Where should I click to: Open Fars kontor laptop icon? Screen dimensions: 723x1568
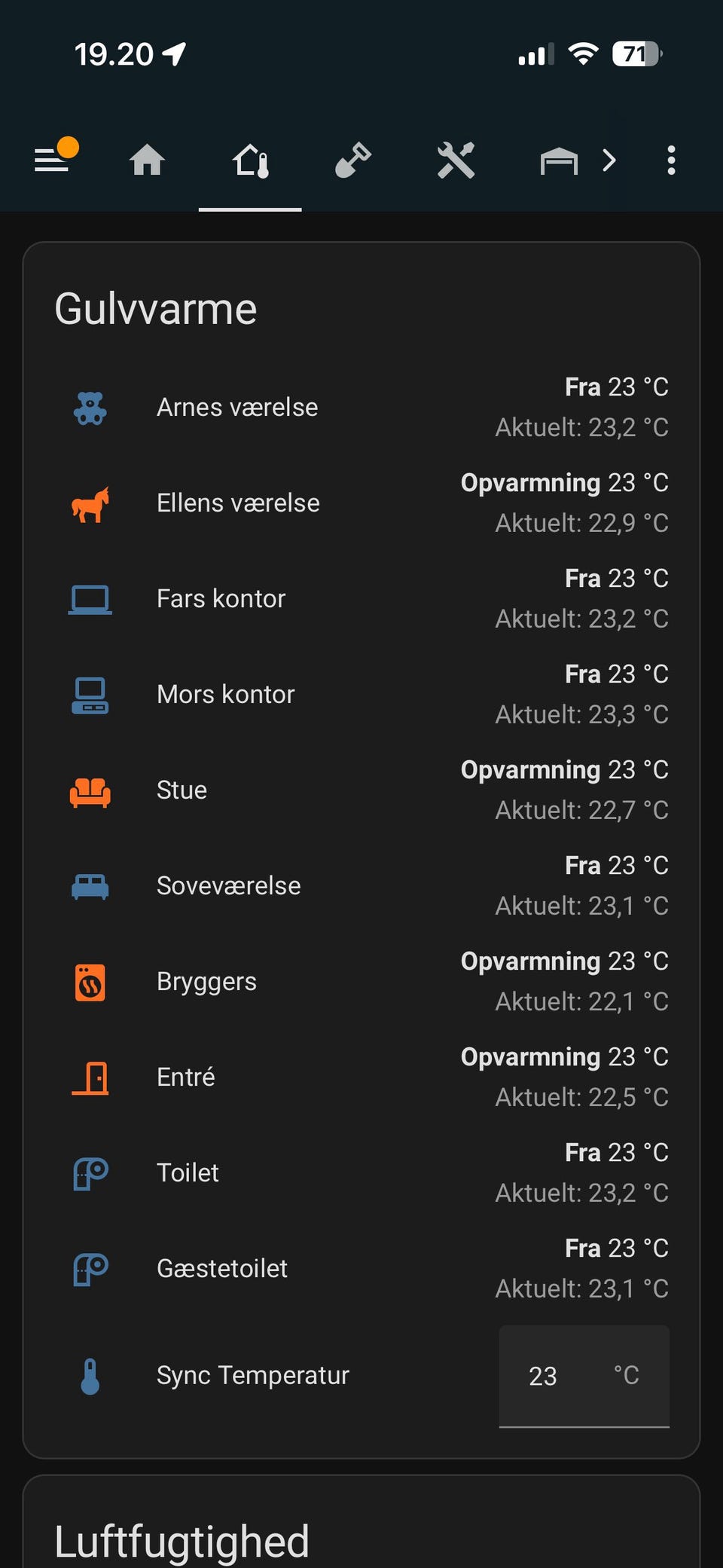coord(90,599)
